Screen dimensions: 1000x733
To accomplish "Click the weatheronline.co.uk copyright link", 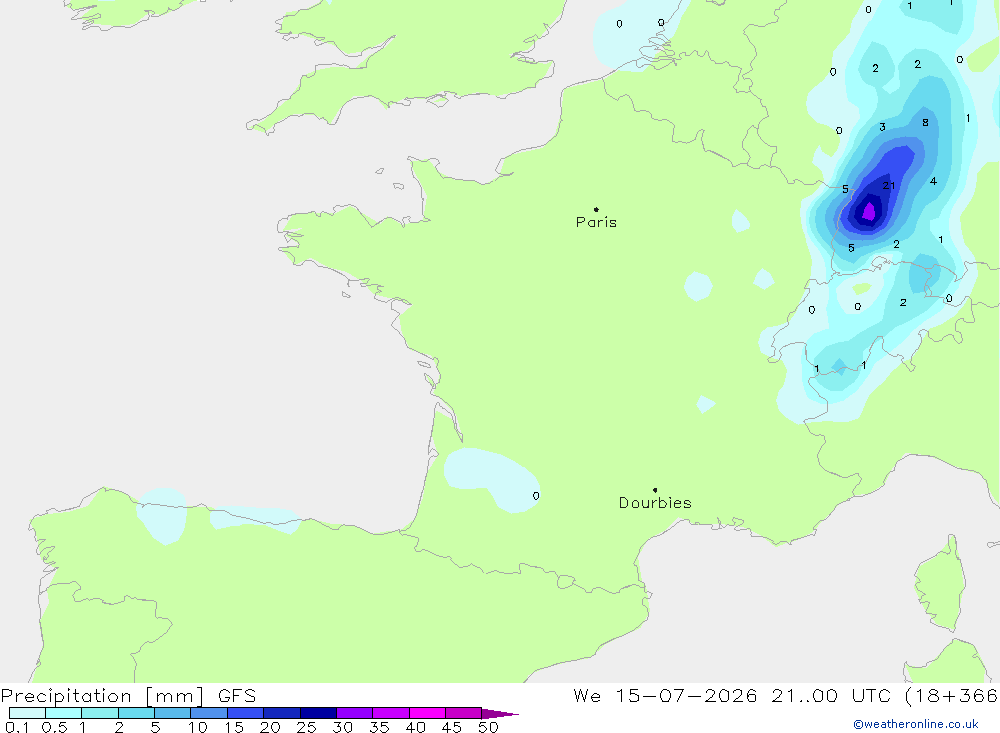I will pos(916,724).
